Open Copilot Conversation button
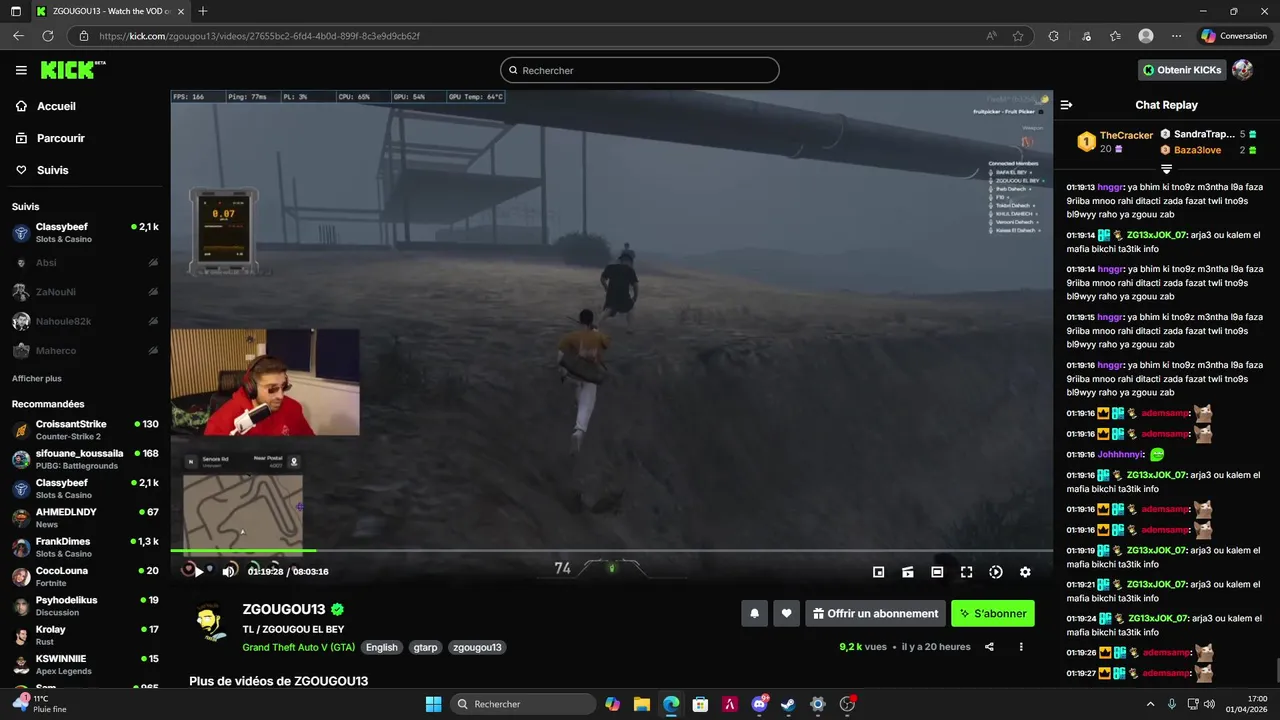Image resolution: width=1280 pixels, height=720 pixels. [1234, 36]
